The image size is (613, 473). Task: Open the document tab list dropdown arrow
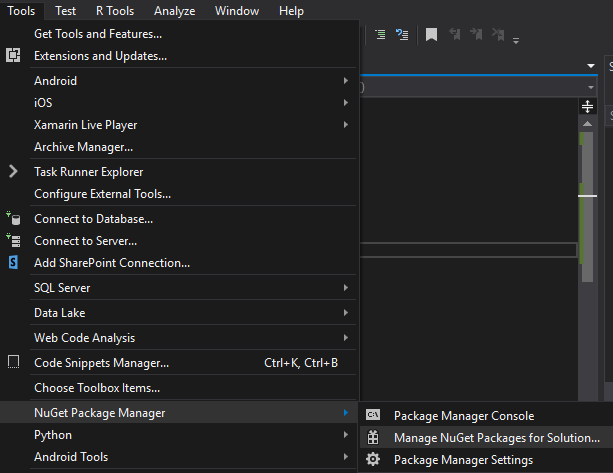[591, 66]
